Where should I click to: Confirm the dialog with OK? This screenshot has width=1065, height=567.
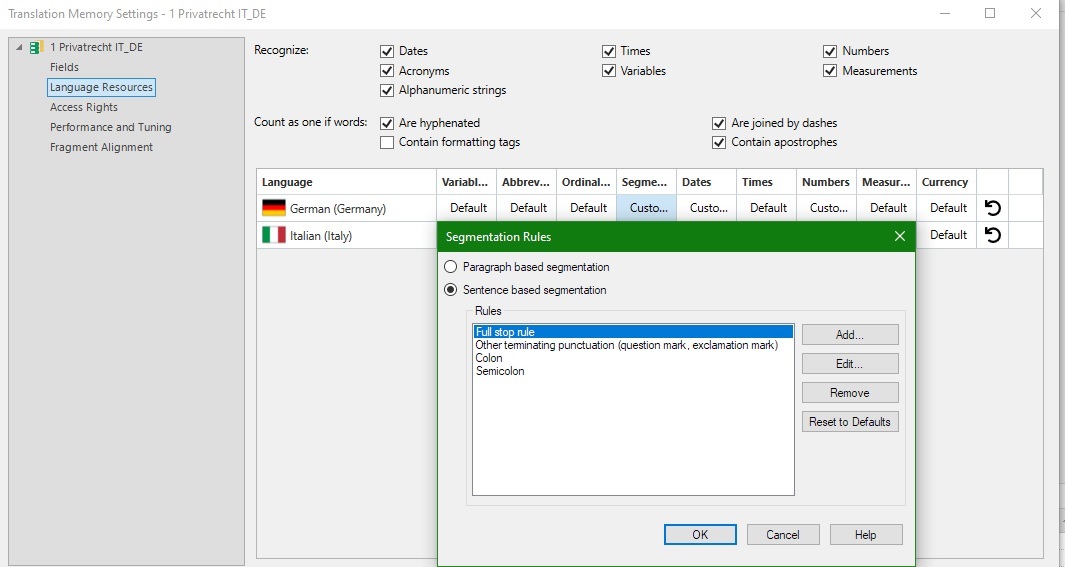pos(700,534)
